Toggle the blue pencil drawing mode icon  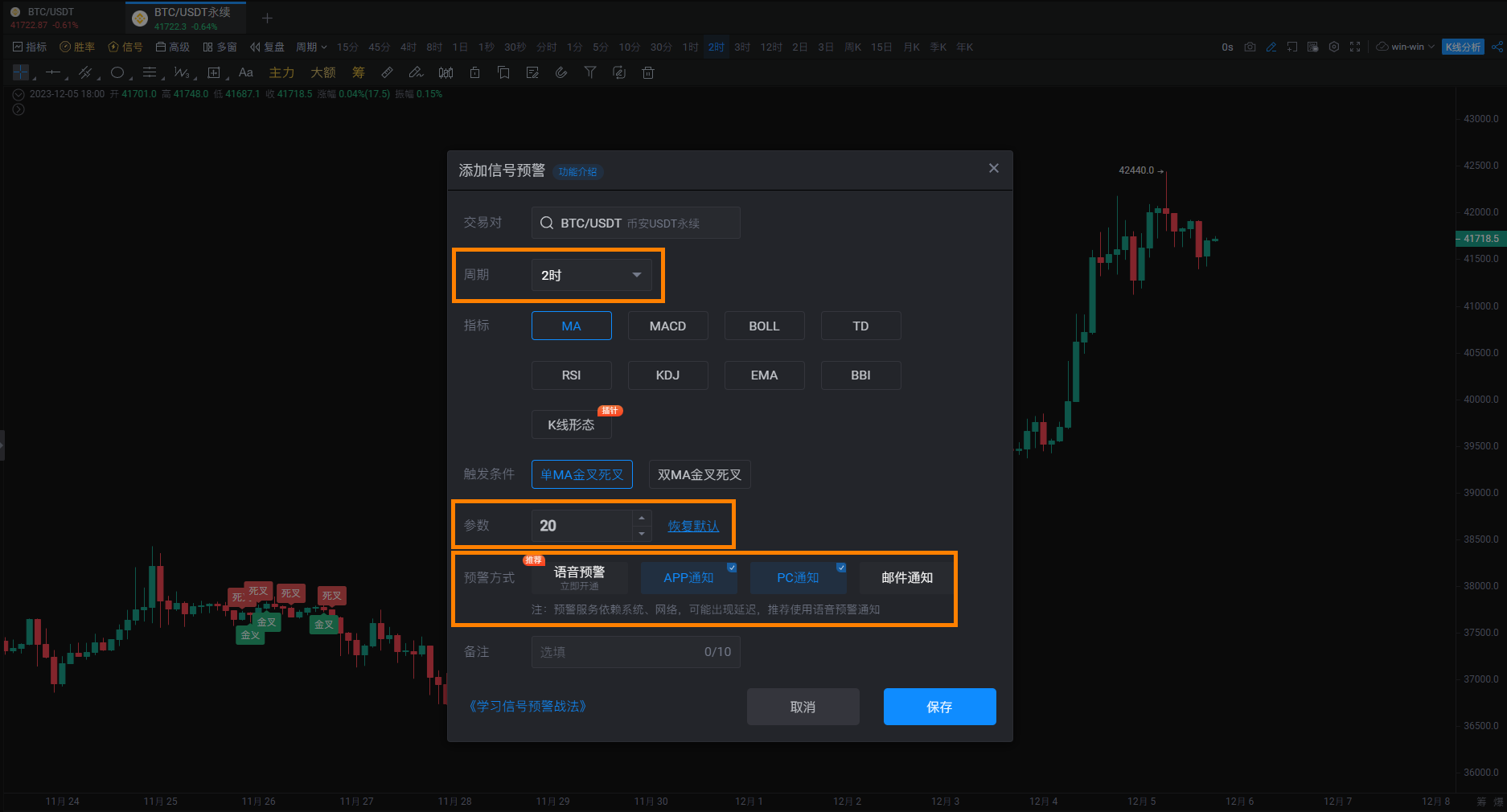pyautogui.click(x=1271, y=47)
